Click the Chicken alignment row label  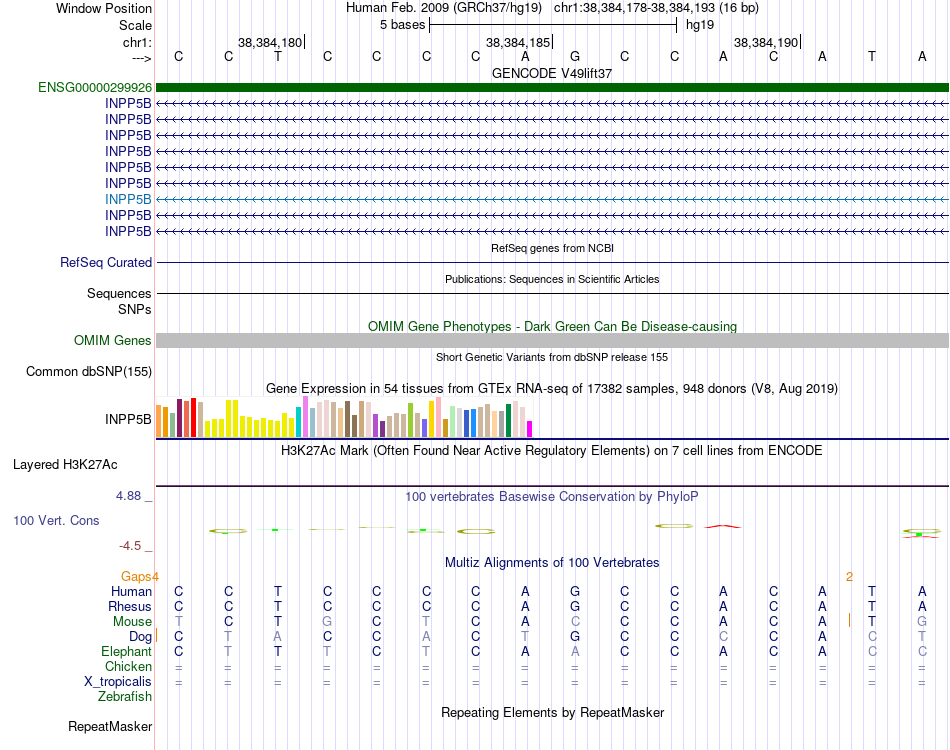[x=128, y=666]
